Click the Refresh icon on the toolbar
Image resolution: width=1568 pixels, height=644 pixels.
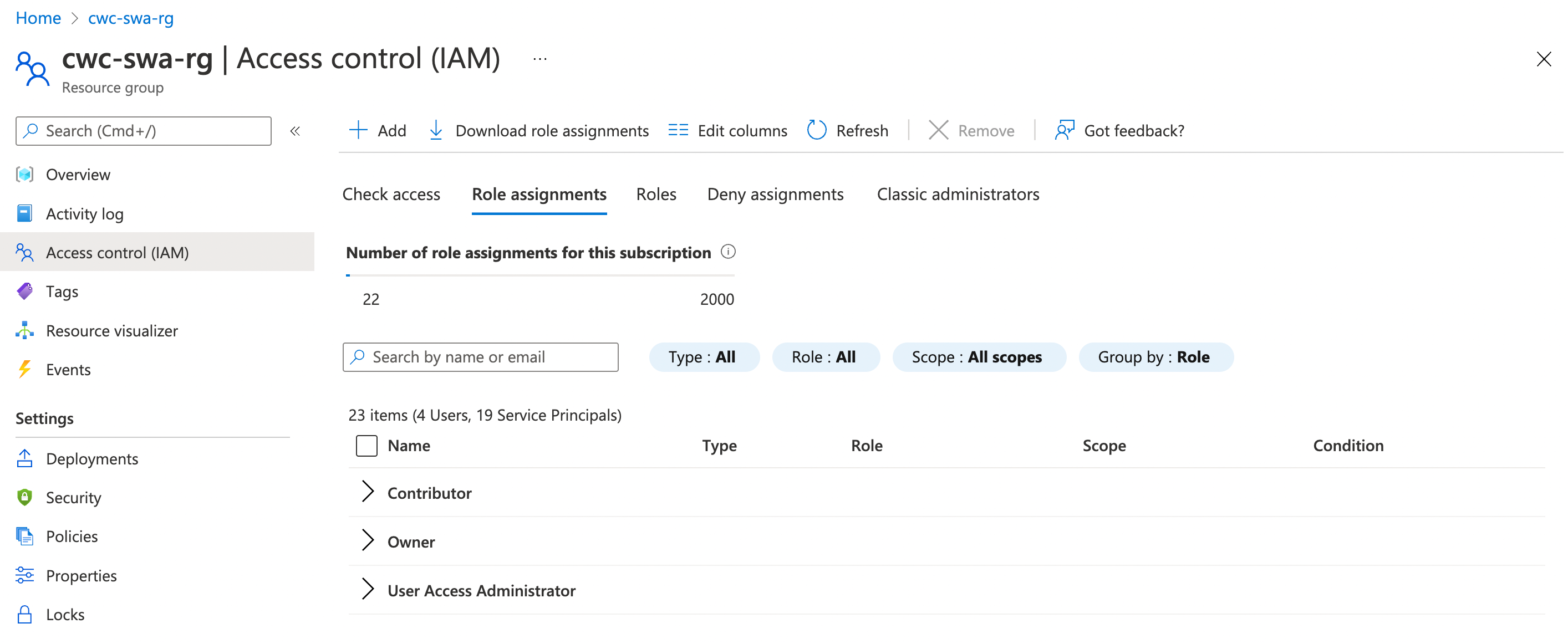click(x=816, y=130)
